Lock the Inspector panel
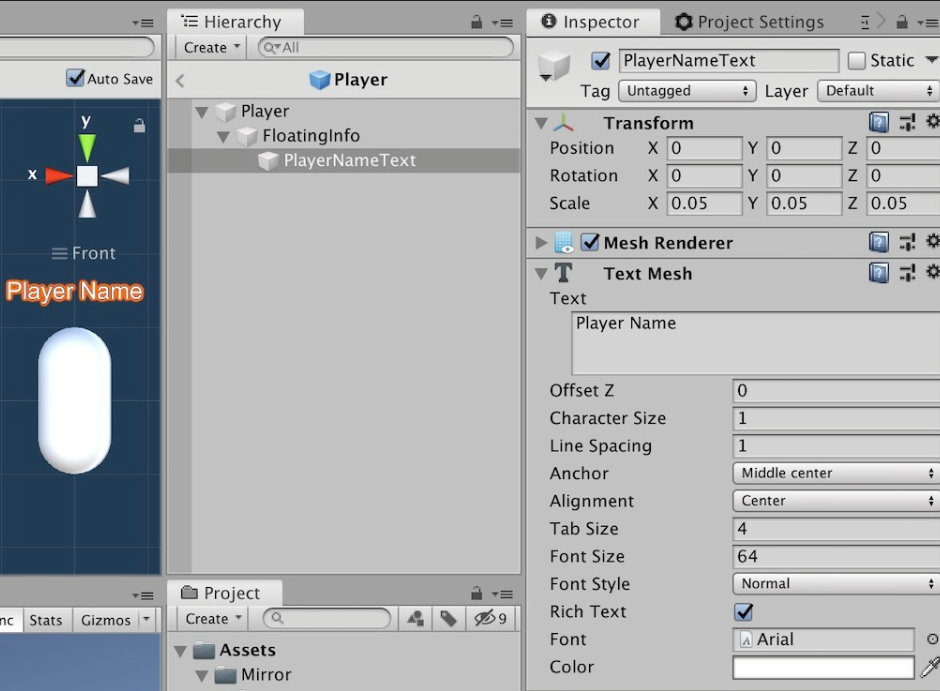The width and height of the screenshot is (940, 691). click(x=902, y=22)
